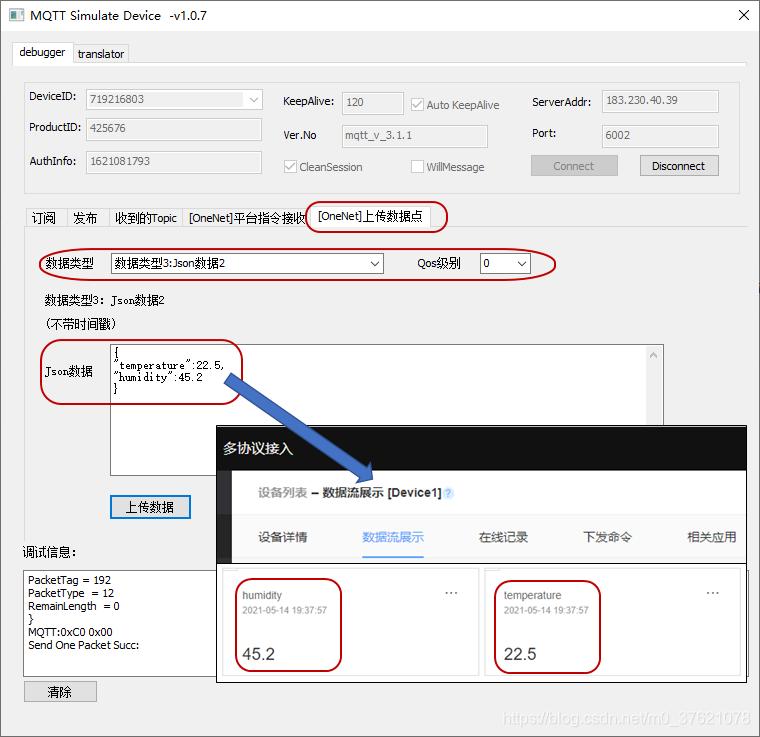Select the 数据流展示 tab
The width and height of the screenshot is (760, 737).
pyautogui.click(x=393, y=537)
